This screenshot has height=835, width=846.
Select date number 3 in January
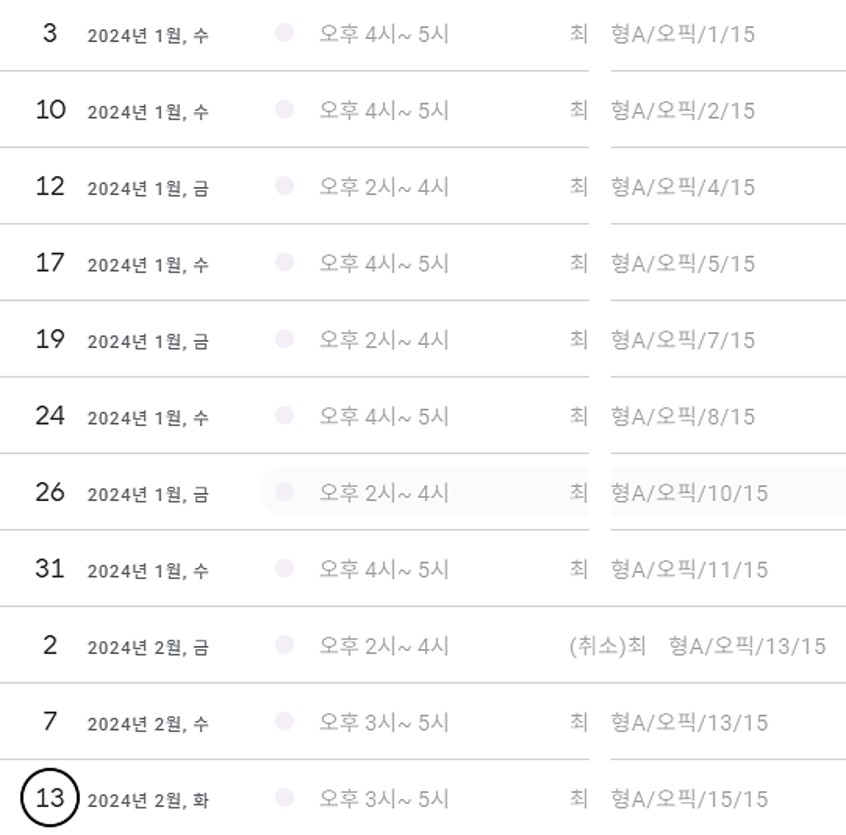click(x=50, y=34)
